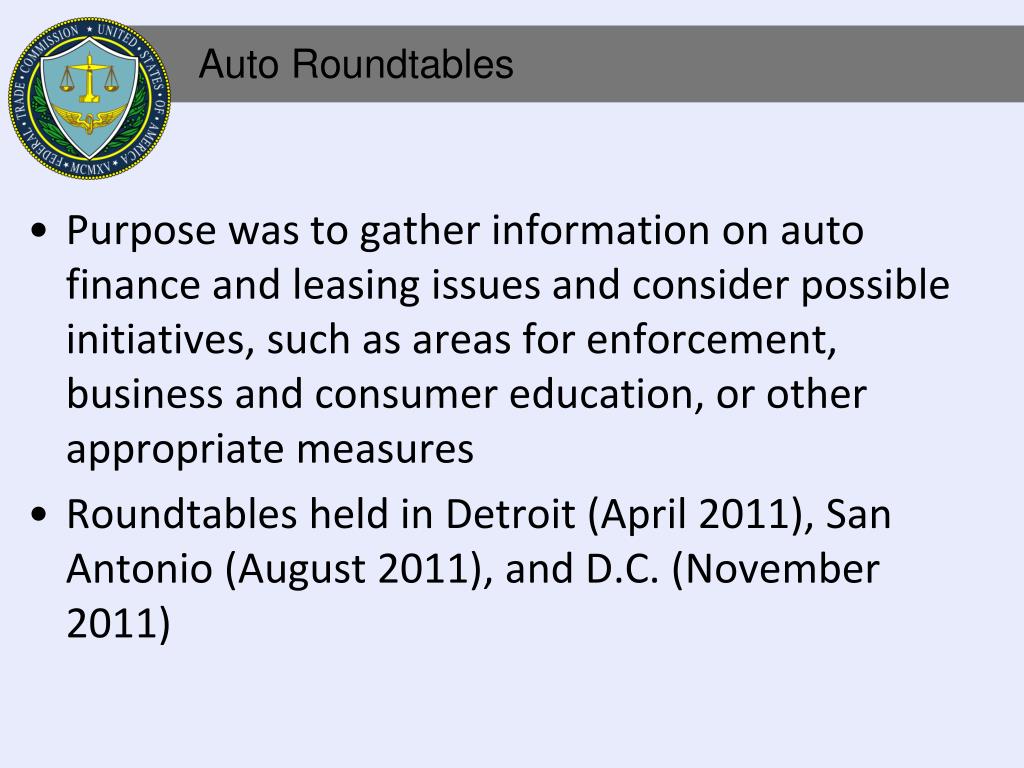Click the empty gray header bar area
Viewport: 1024px width, 768px height.
click(760, 66)
